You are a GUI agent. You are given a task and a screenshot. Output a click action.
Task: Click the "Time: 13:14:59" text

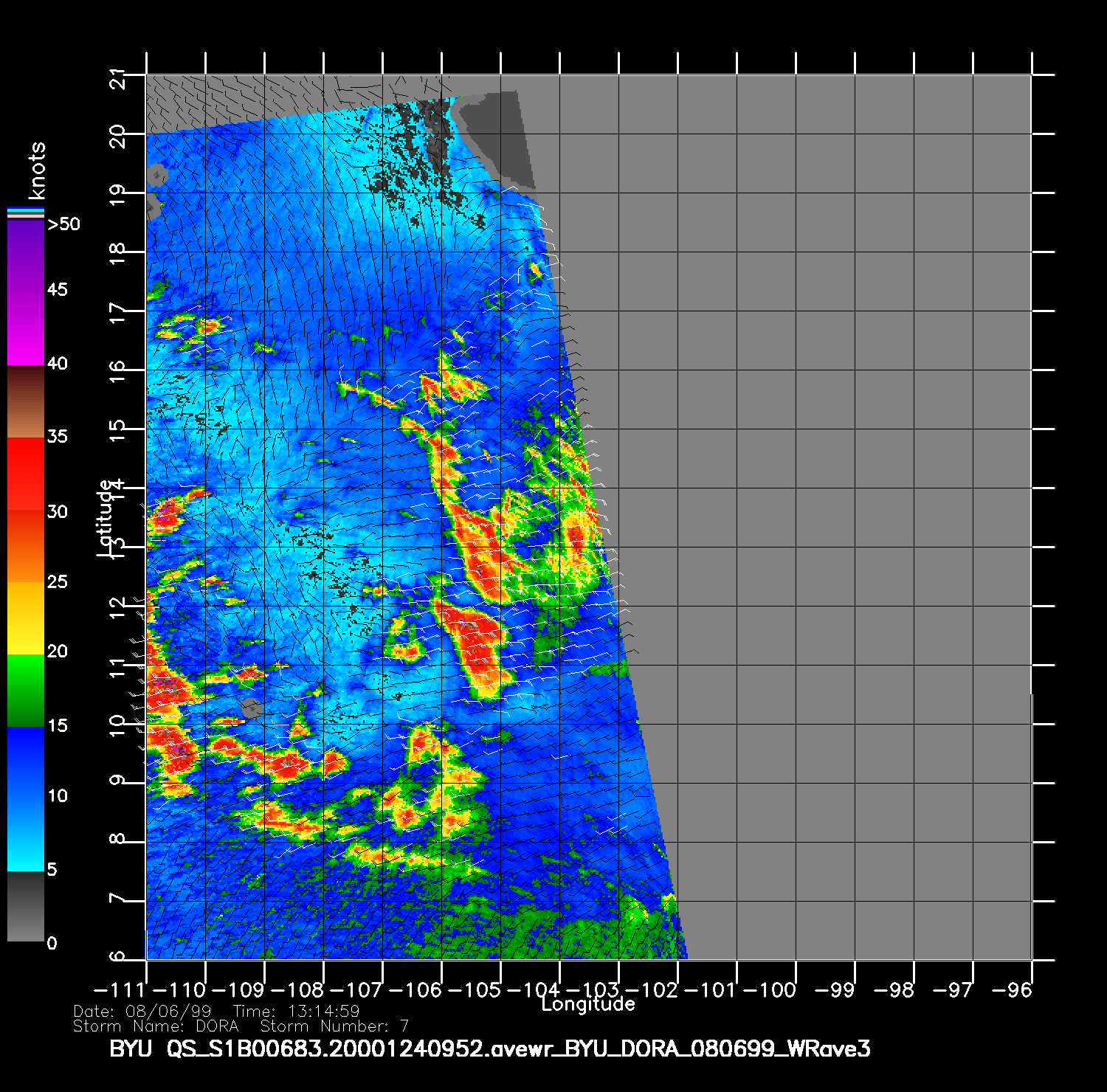pyautogui.click(x=296, y=1012)
